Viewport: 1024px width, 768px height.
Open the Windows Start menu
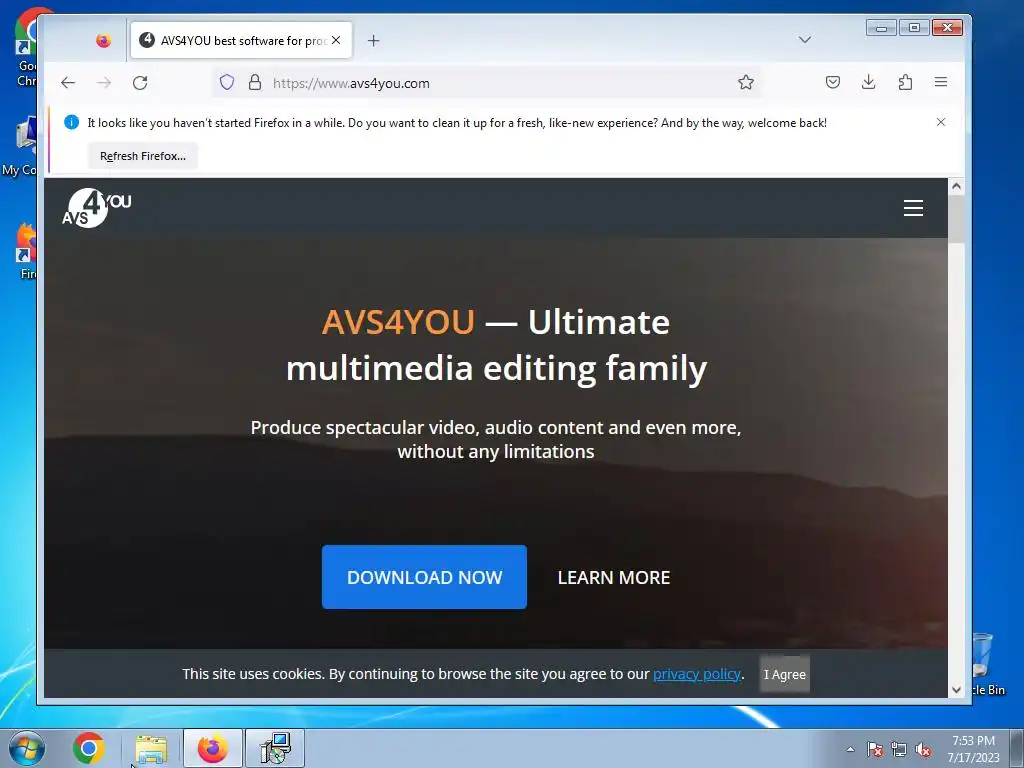point(27,748)
